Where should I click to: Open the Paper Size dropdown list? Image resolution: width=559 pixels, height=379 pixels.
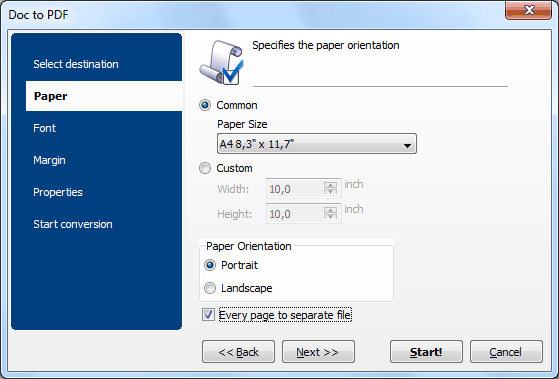pyautogui.click(x=317, y=144)
